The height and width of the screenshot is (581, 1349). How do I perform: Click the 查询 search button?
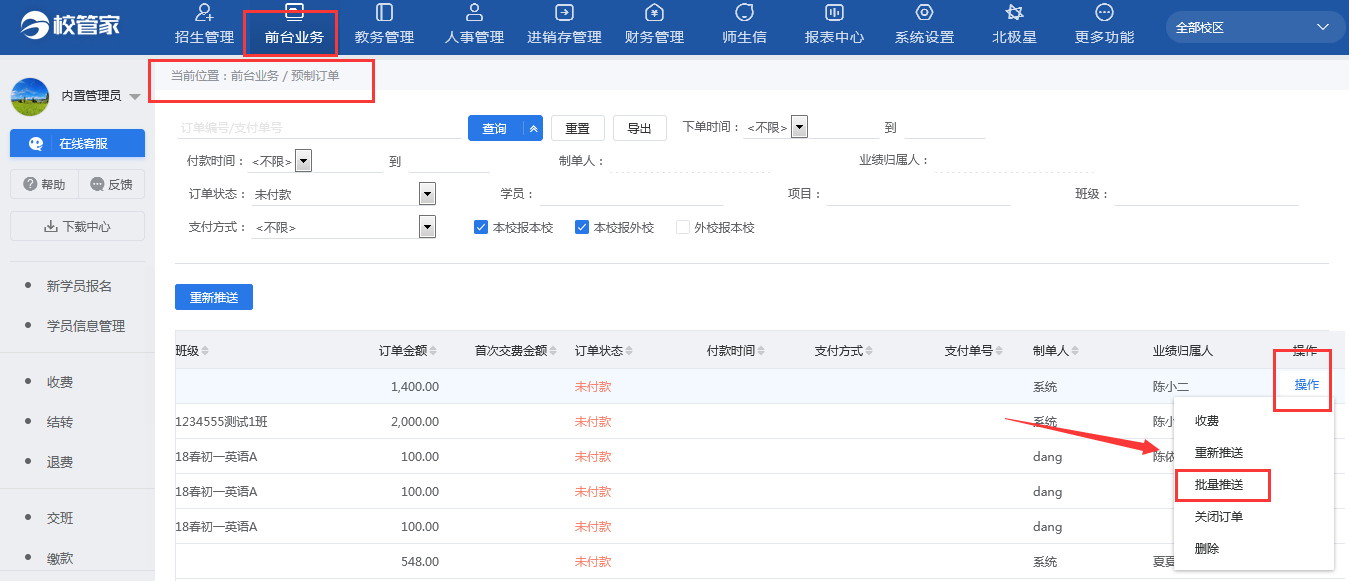(496, 128)
